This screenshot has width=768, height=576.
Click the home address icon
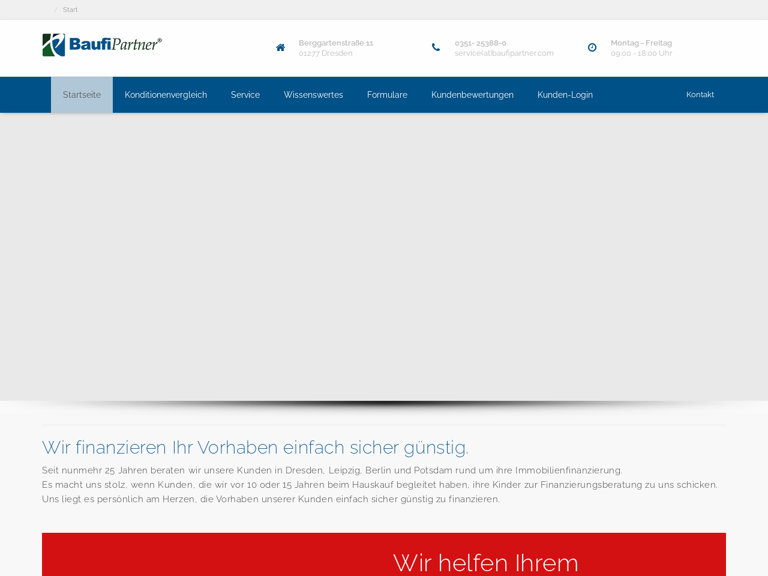coord(280,48)
